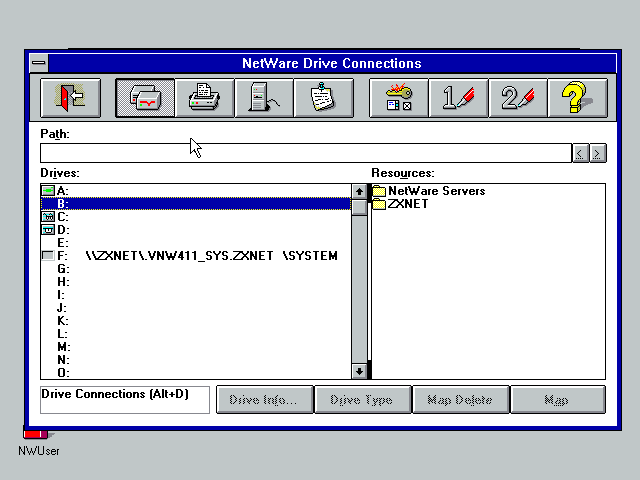The image size is (640, 480).
Task: Click the Map button
Action: pos(558,400)
